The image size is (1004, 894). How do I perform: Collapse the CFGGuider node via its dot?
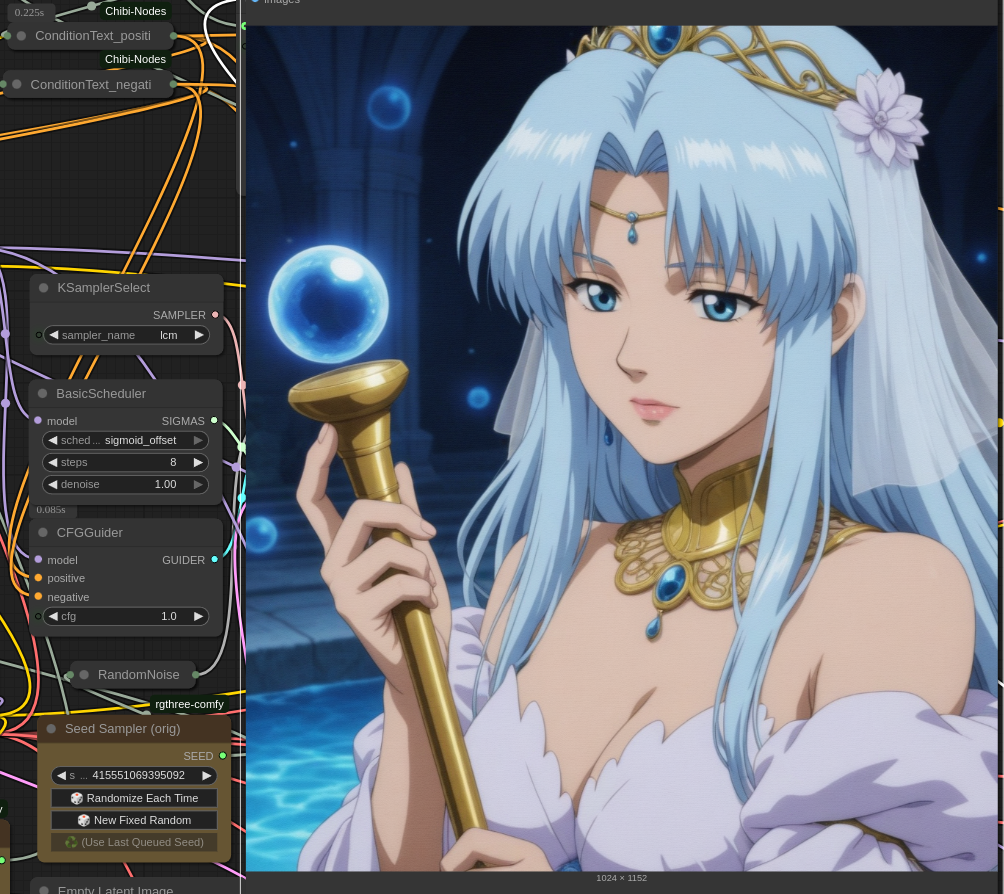coord(43,533)
